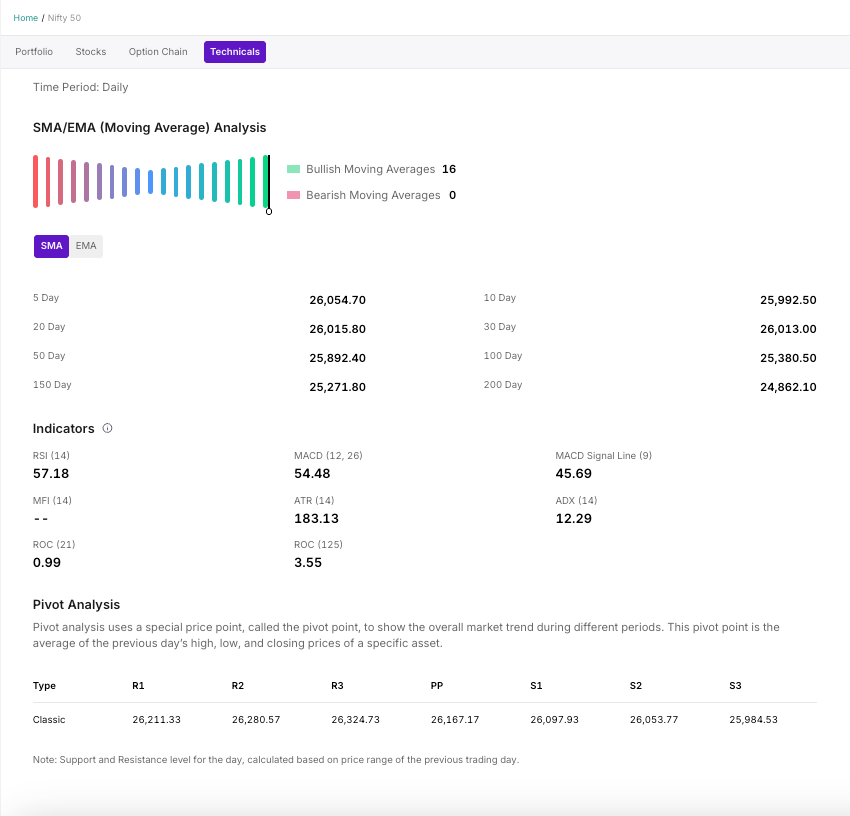The width and height of the screenshot is (850, 816).
Task: Click the Nifty 50 breadcrumb text
Action: click(63, 18)
